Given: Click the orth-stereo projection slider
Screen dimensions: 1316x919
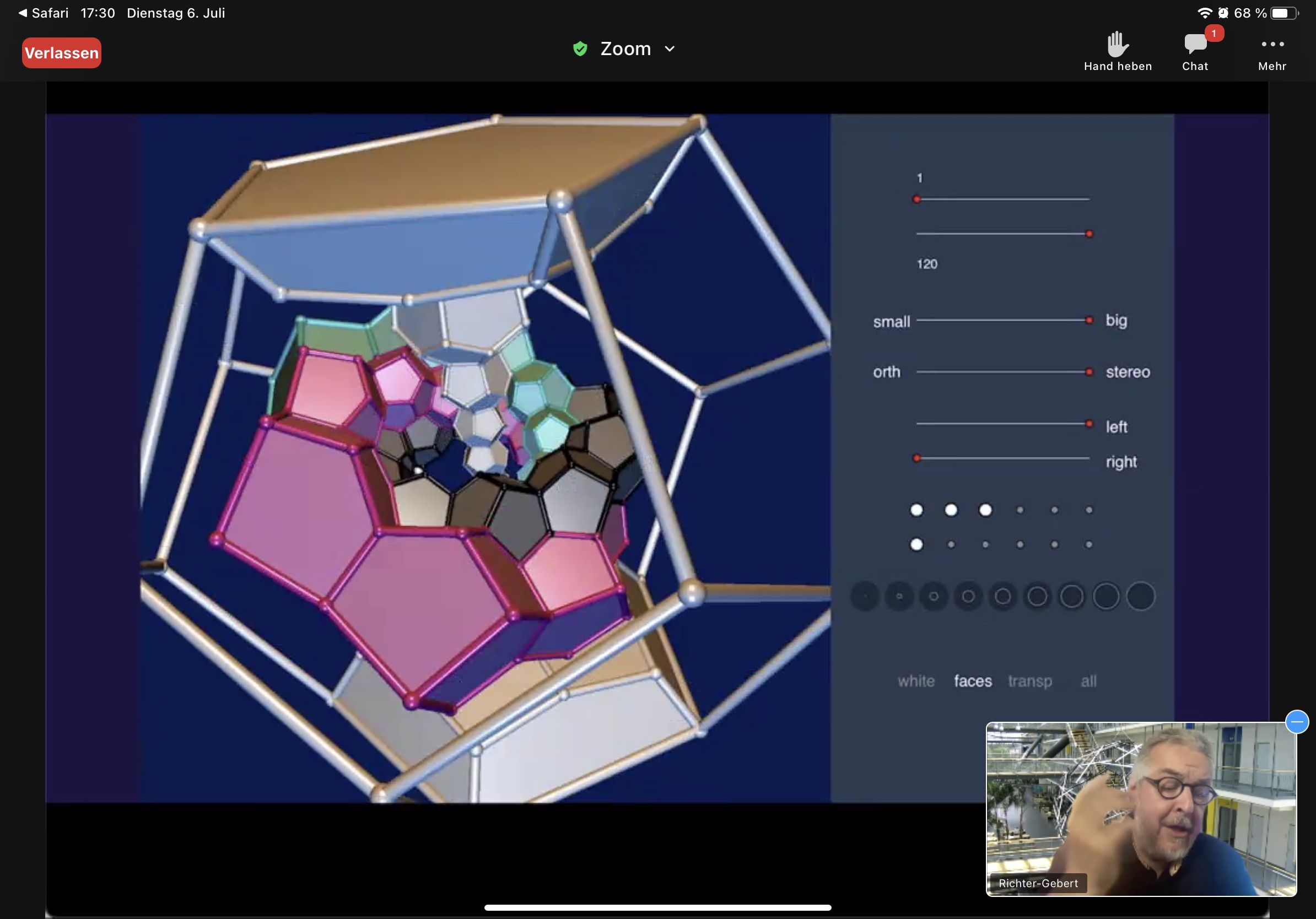Looking at the screenshot, I should tap(1003, 372).
